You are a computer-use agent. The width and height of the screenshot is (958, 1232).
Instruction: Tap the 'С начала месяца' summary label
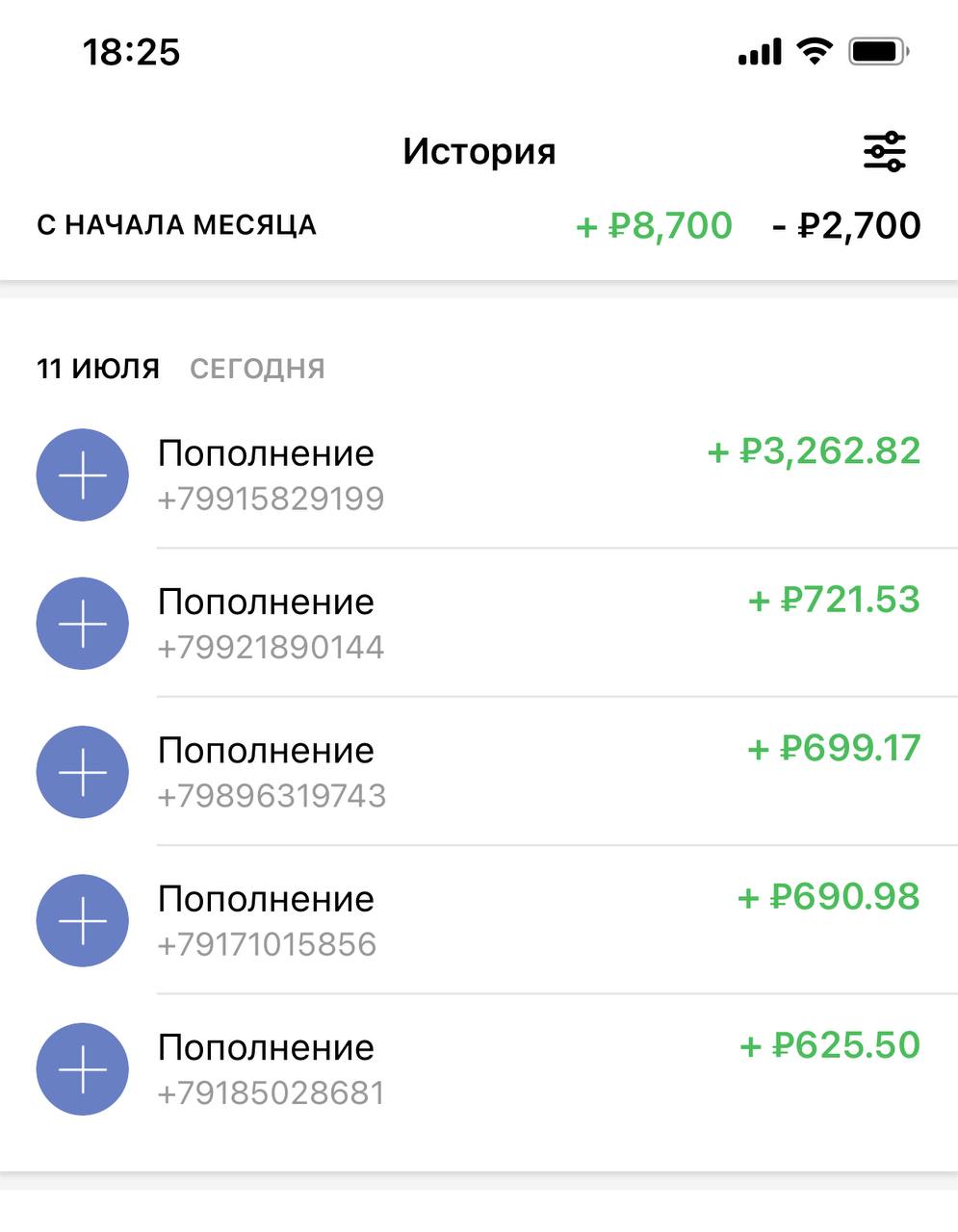tap(176, 225)
